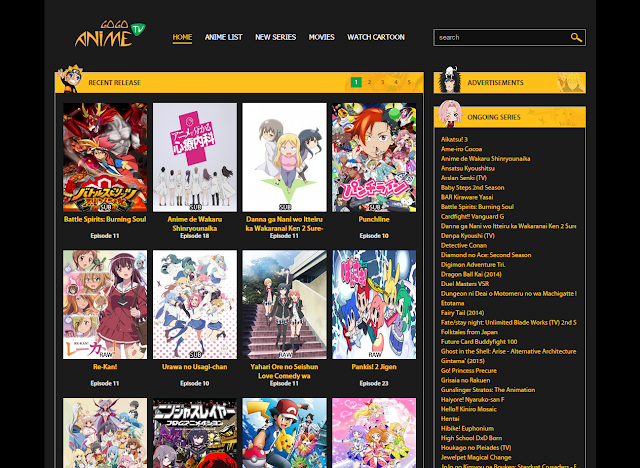
Task: Click the Re-Kan! title link
Action: pos(105,367)
